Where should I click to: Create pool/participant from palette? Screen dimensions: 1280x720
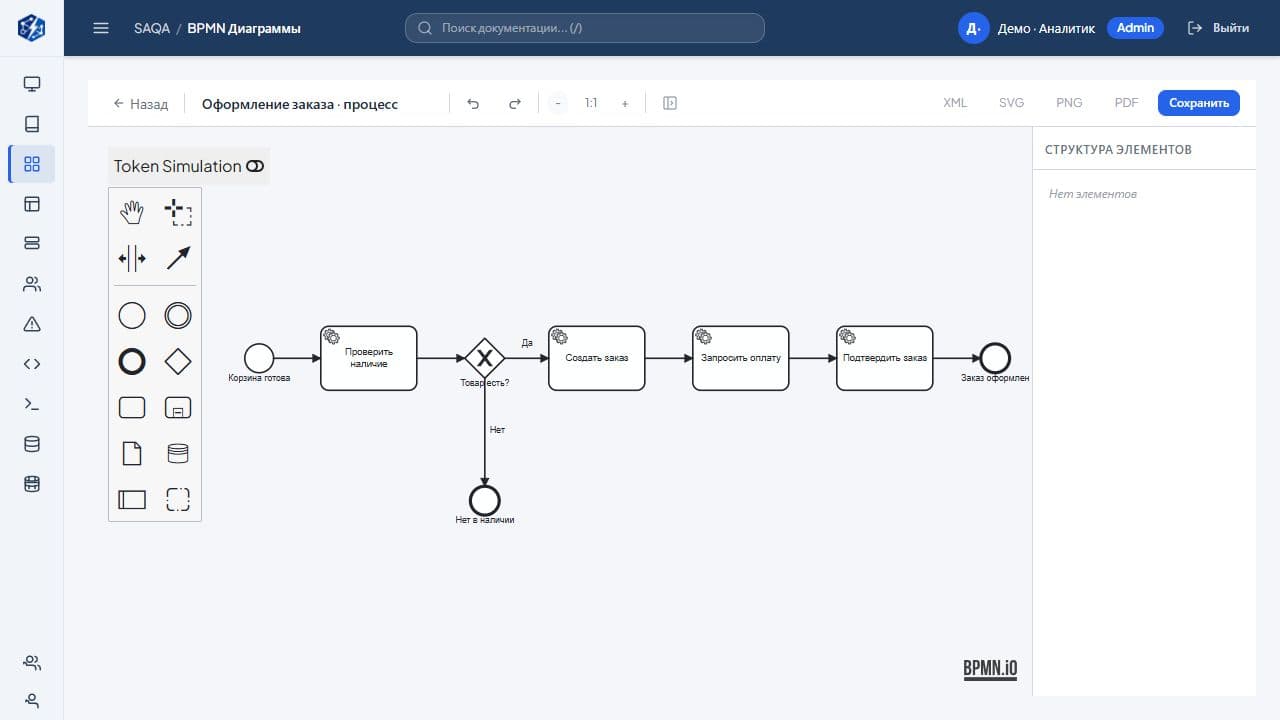(132, 499)
